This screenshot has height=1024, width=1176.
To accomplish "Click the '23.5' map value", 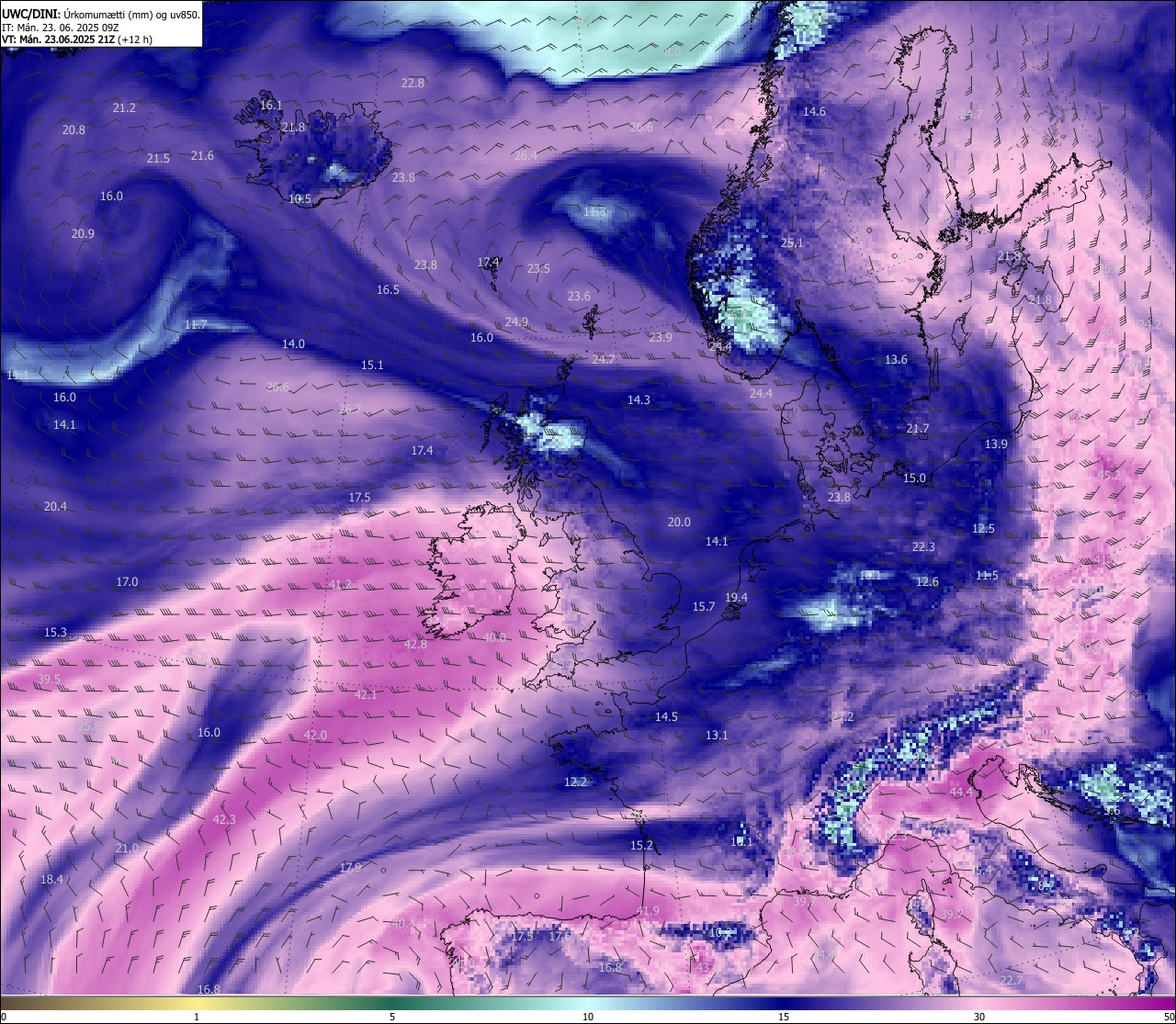I will [x=538, y=269].
